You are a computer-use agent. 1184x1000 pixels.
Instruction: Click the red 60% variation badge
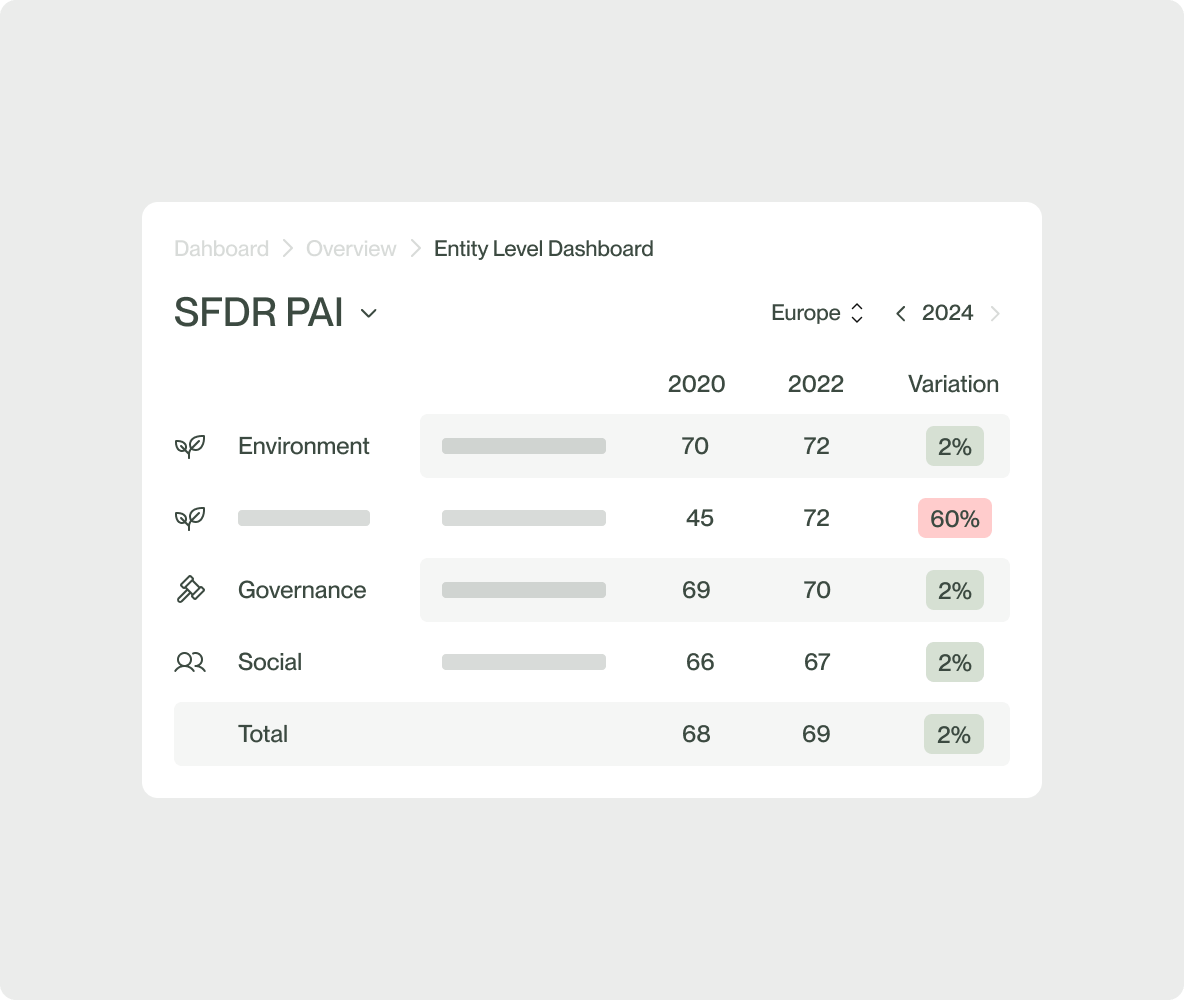(x=954, y=518)
